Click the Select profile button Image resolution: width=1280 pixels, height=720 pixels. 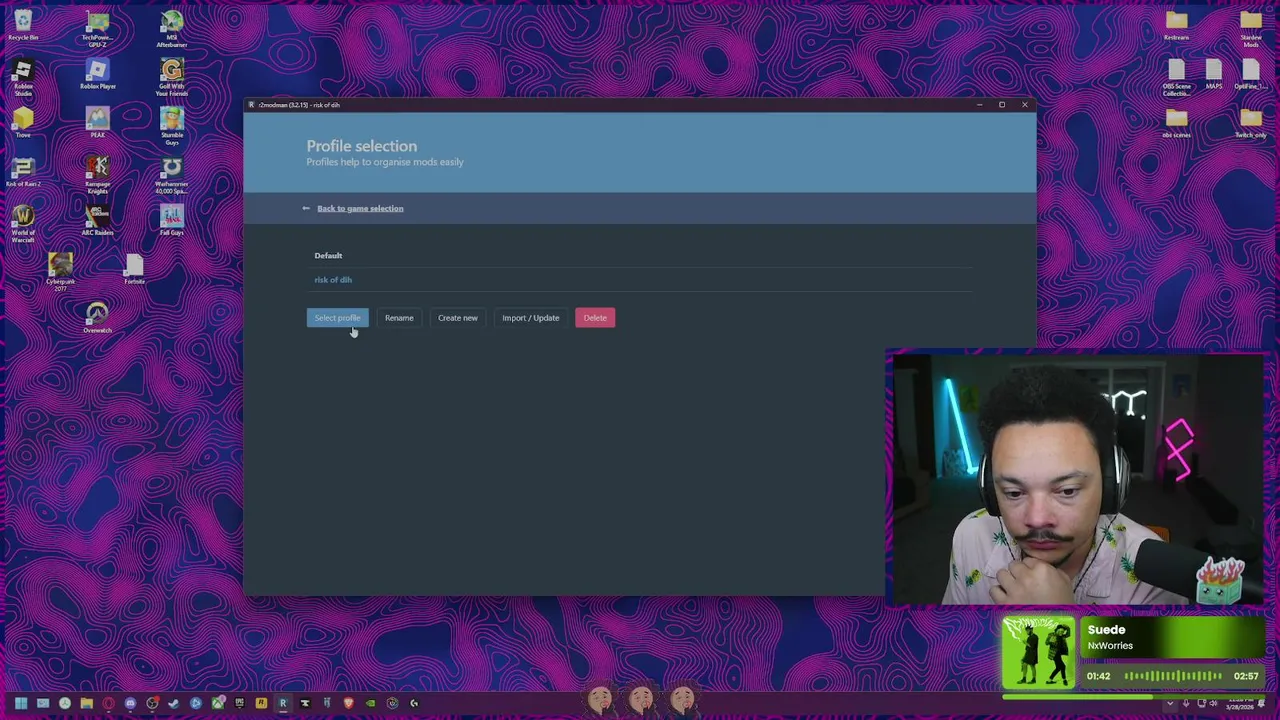click(x=337, y=318)
